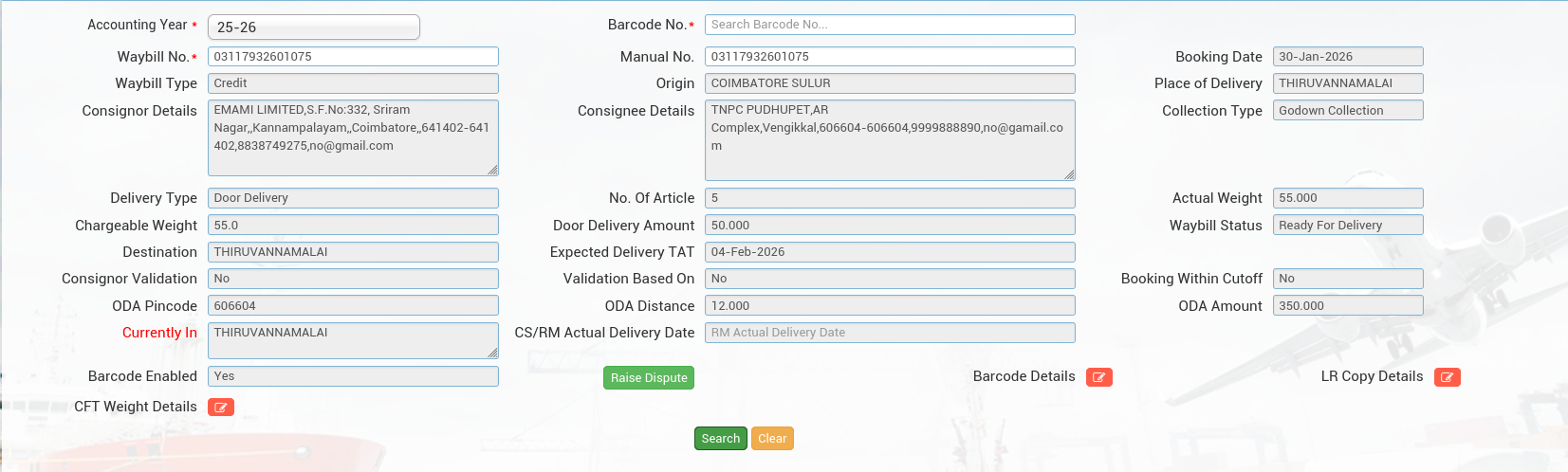Click the CS/RM Actual Delivery Date field
The width and height of the screenshot is (1568, 472).
coord(889,333)
